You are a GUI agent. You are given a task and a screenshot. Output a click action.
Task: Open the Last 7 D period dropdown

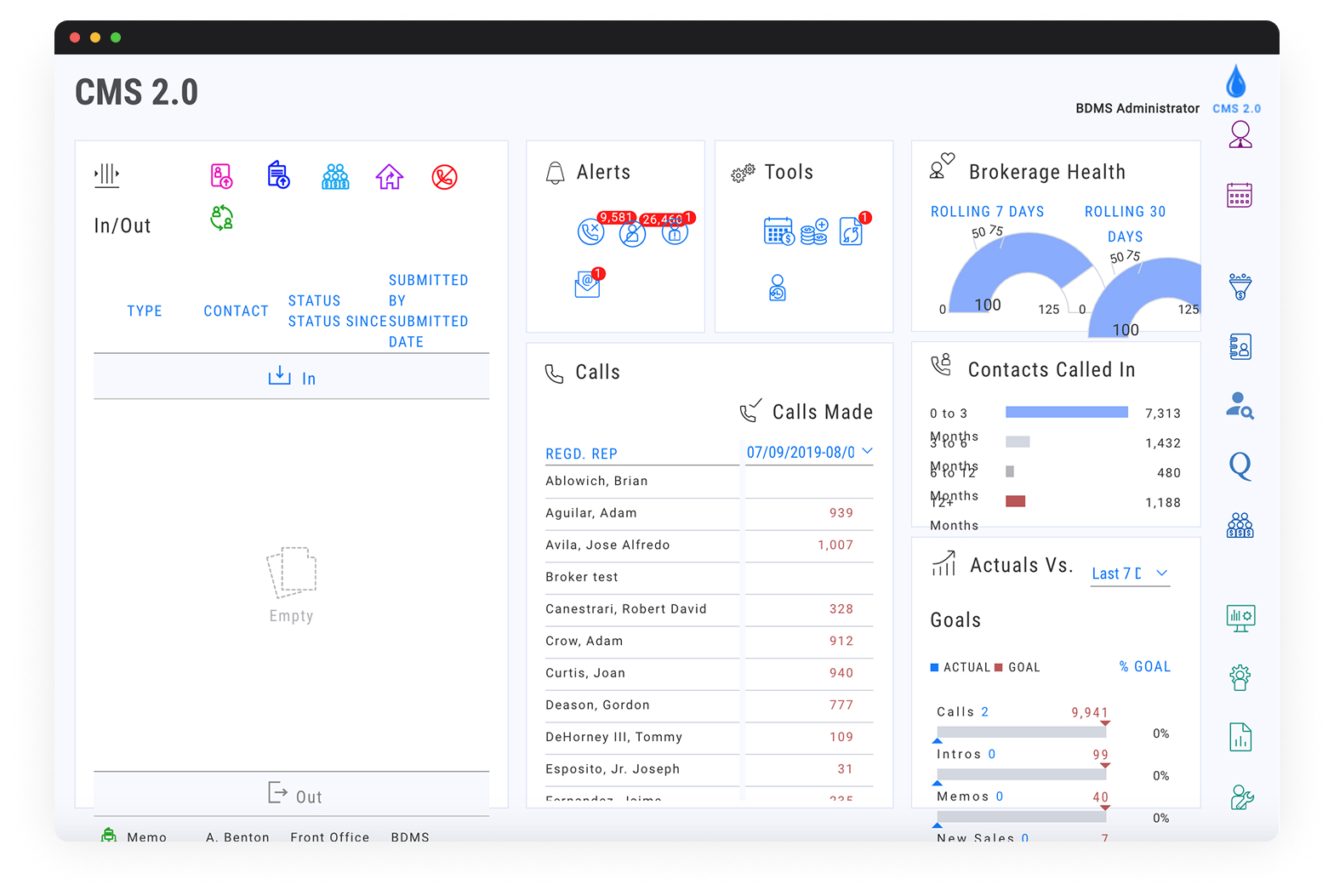coord(1131,574)
